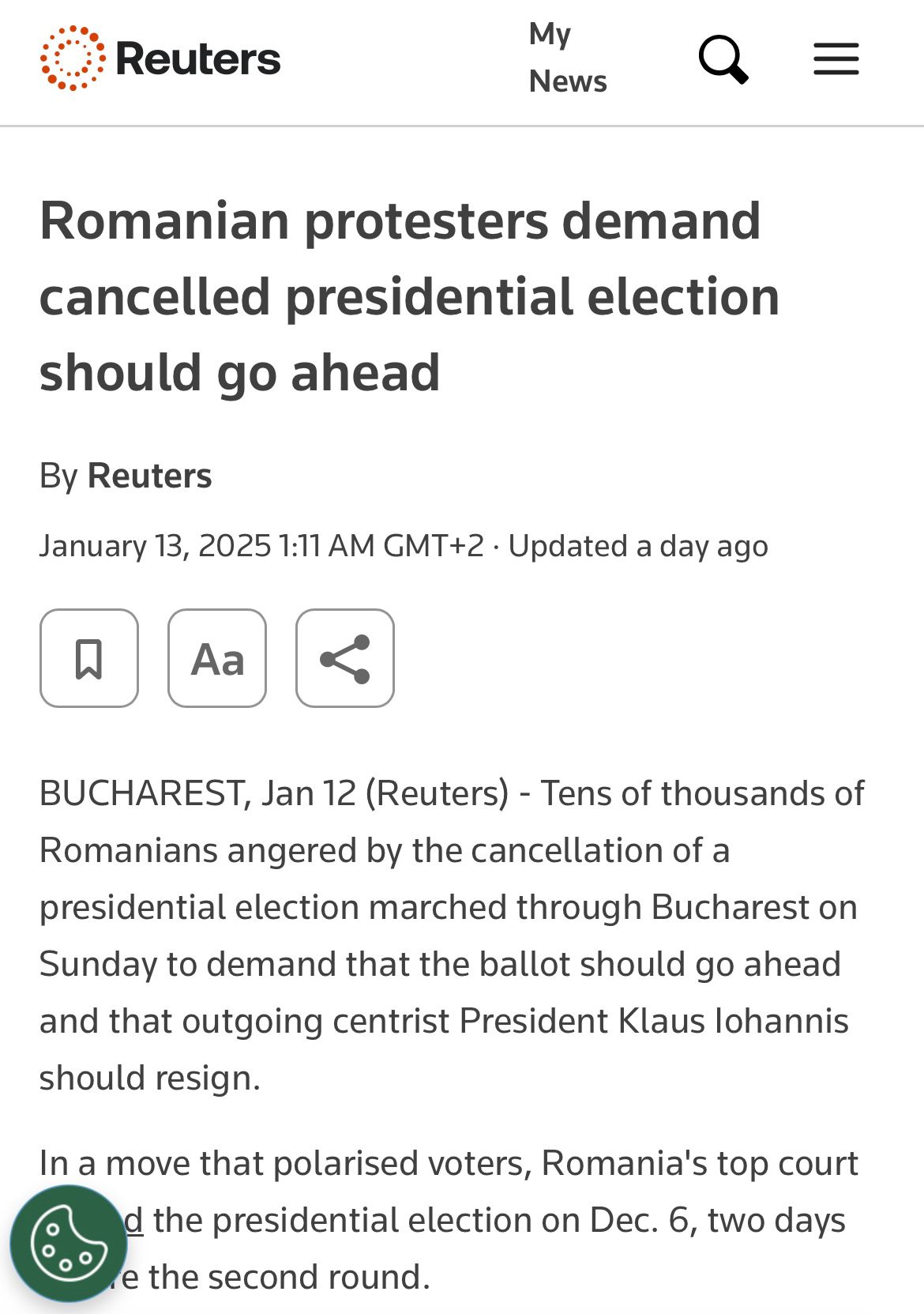Open cookie preferences with the green cookie icon
Image resolution: width=924 pixels, height=1314 pixels.
pos(69,1243)
